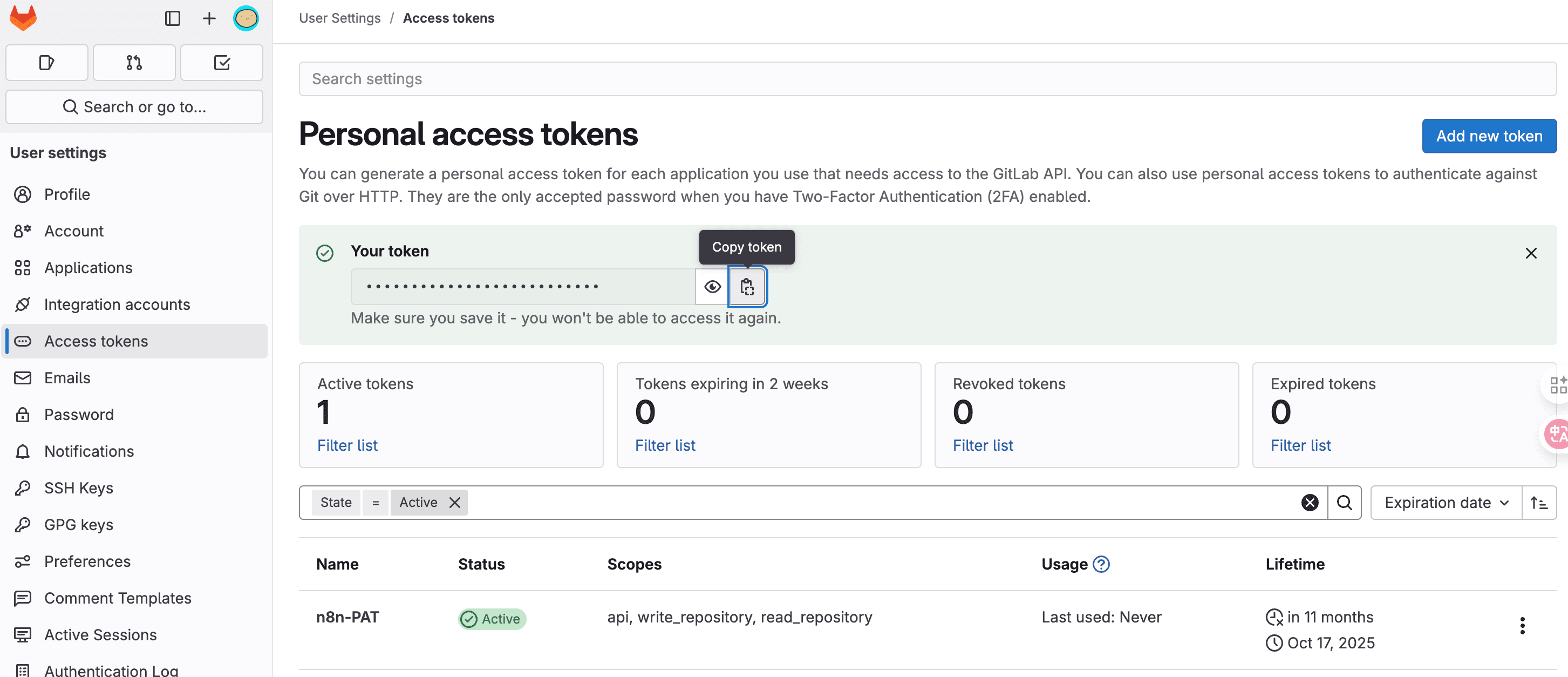The height and width of the screenshot is (677, 1568).
Task: Change the Active value in the state filter
Action: tap(418, 502)
